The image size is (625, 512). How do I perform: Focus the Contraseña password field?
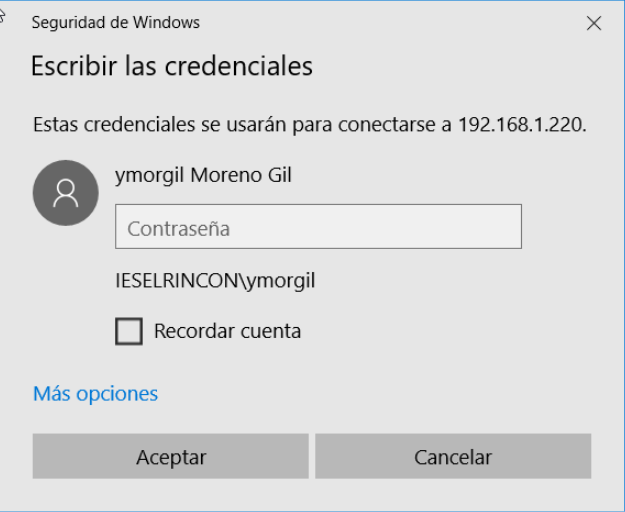tap(318, 226)
